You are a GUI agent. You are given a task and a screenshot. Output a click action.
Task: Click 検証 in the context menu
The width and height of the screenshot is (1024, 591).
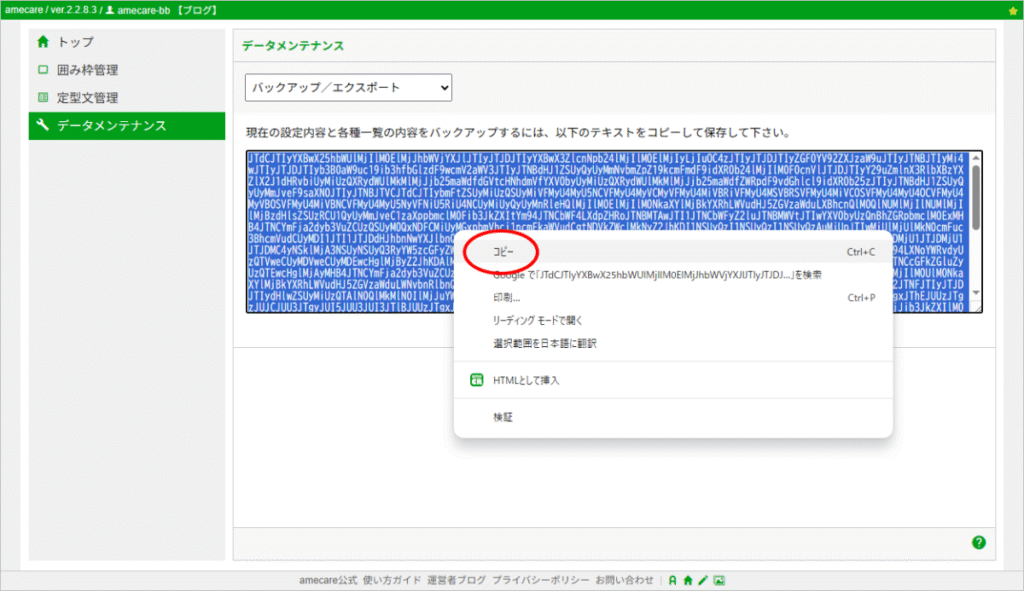click(x=503, y=417)
